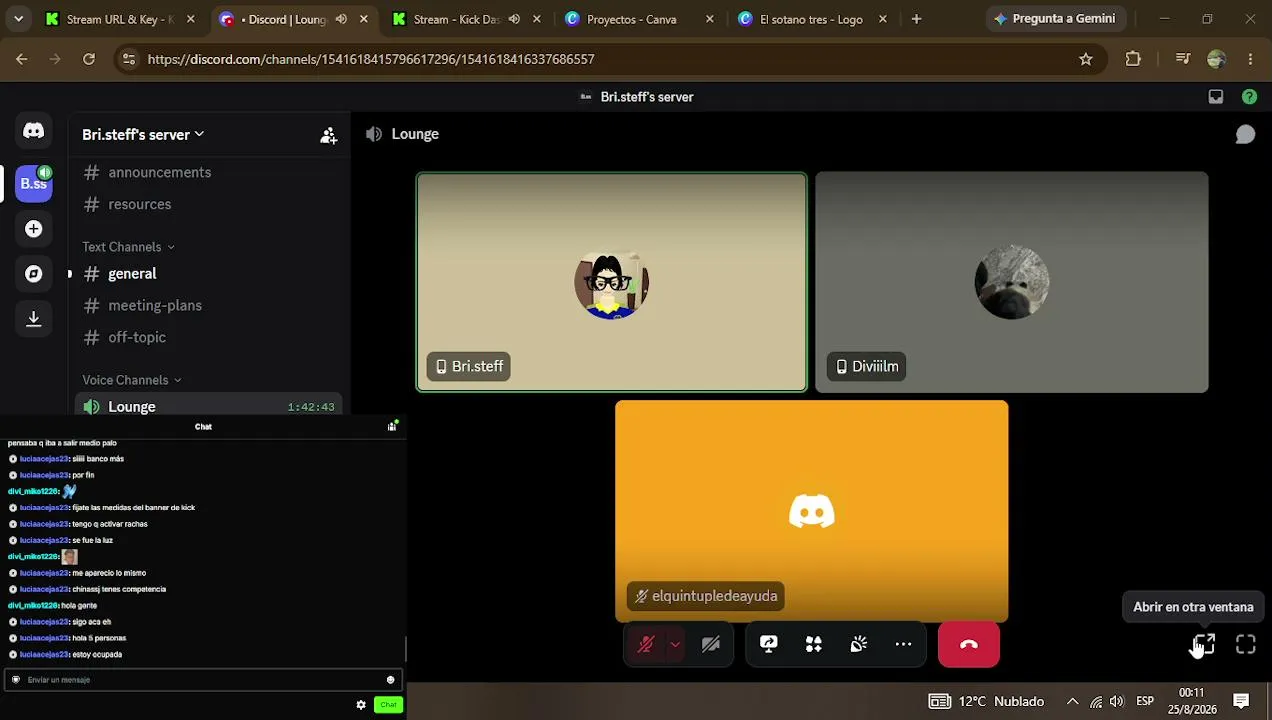This screenshot has width=1272, height=720.
Task: Bookmark this page with star icon
Action: coord(1086,59)
